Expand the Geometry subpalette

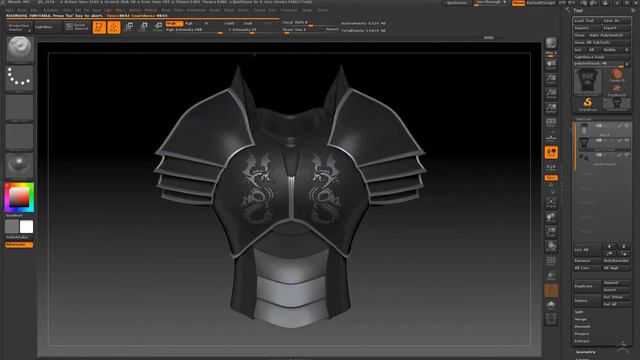click(x=586, y=352)
